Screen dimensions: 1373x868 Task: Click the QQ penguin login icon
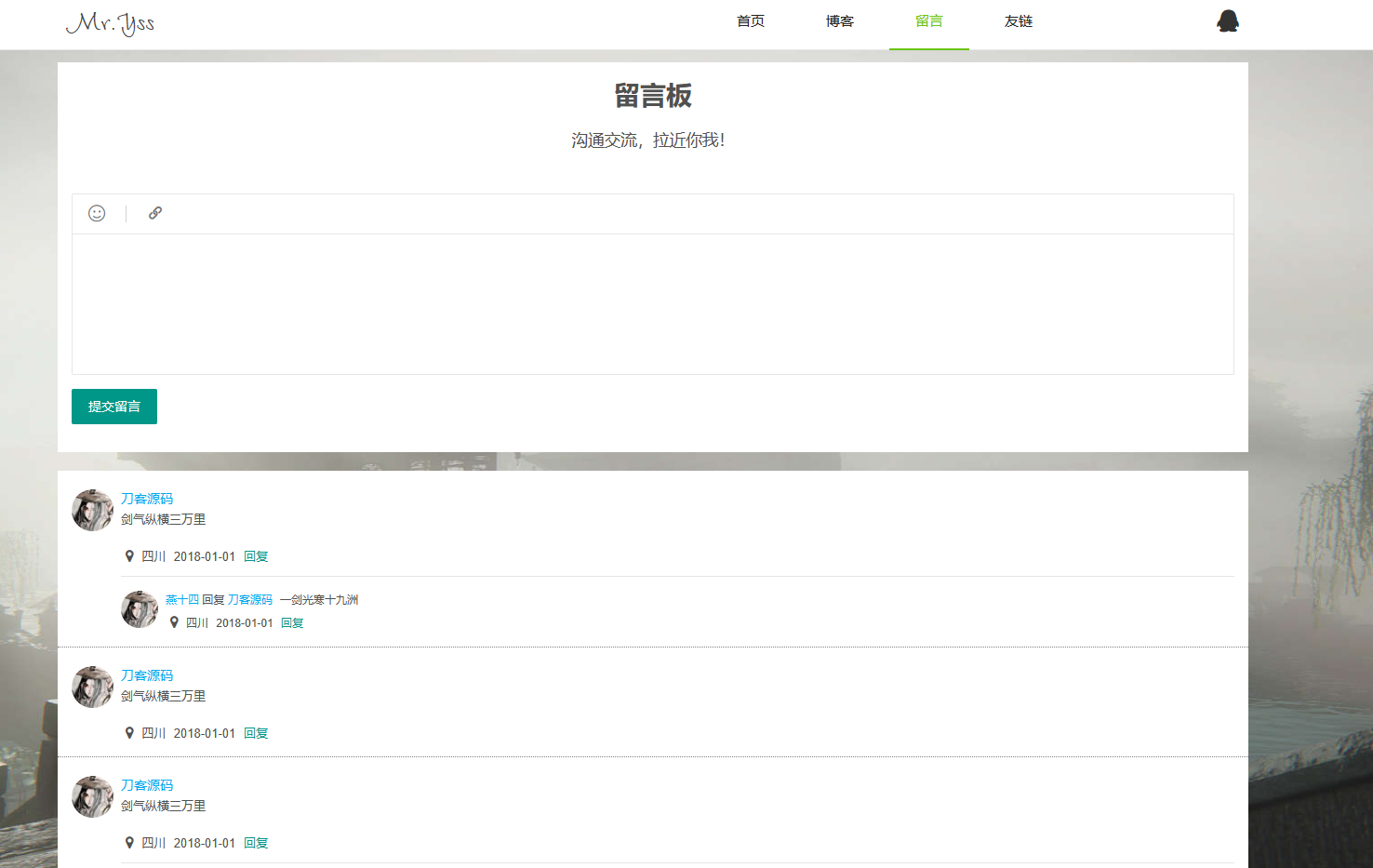tap(1228, 20)
